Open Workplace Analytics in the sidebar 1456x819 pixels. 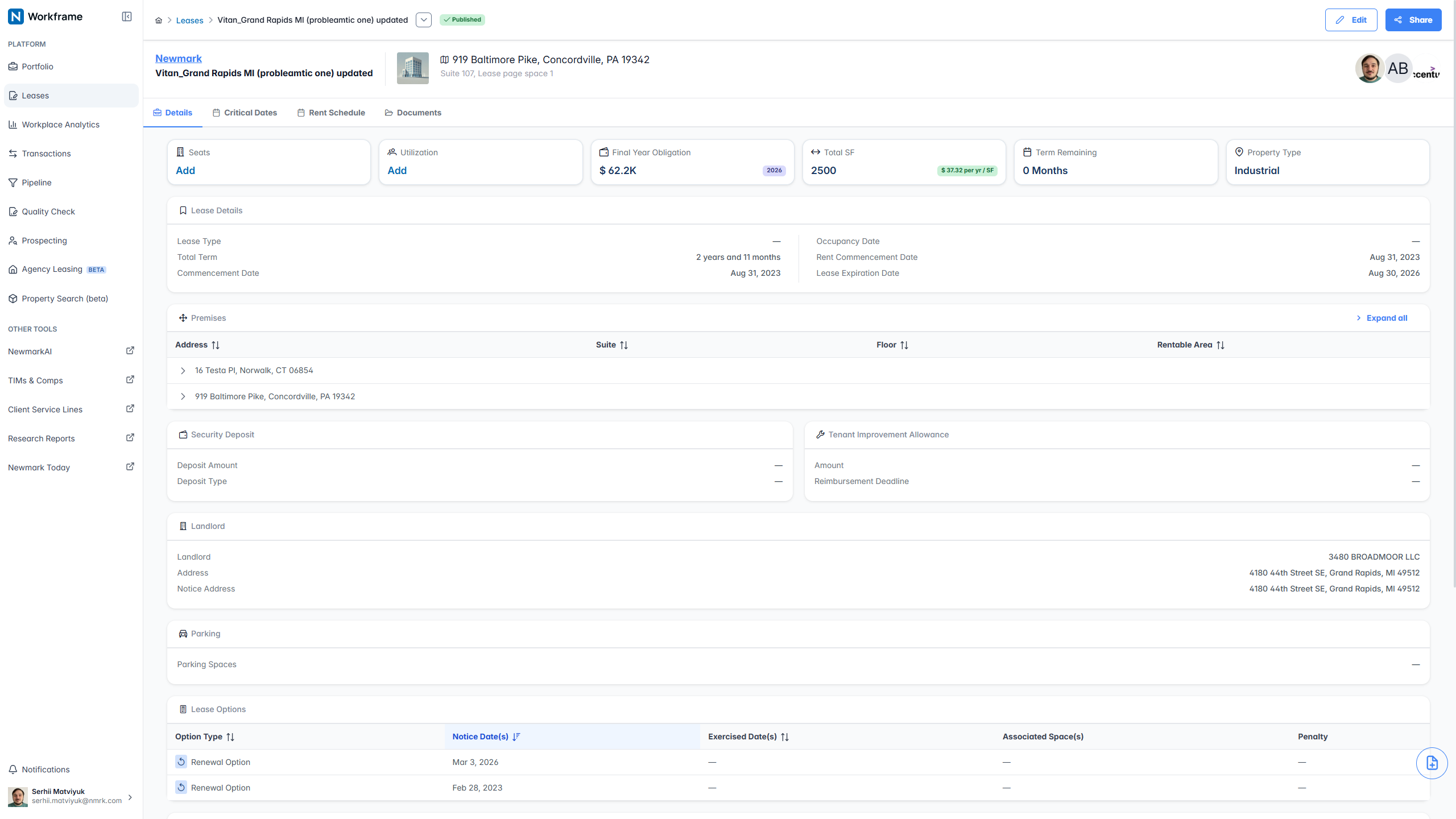click(x=71, y=125)
